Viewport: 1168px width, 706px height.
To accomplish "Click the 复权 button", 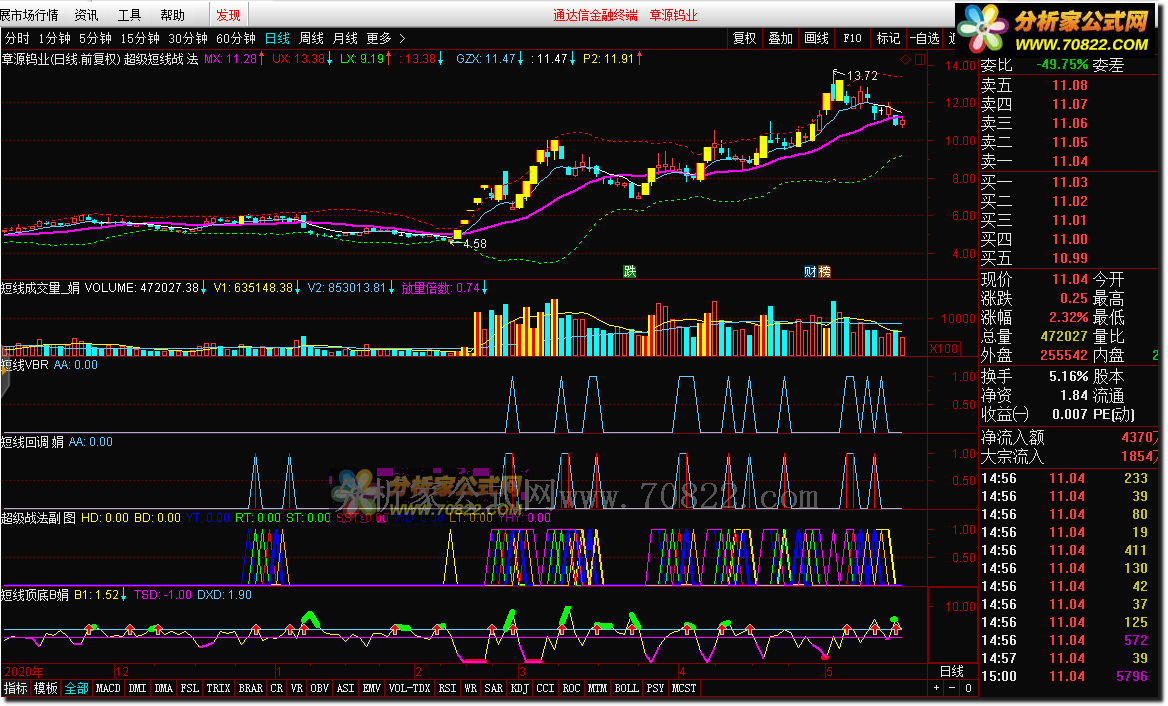I will [x=744, y=38].
